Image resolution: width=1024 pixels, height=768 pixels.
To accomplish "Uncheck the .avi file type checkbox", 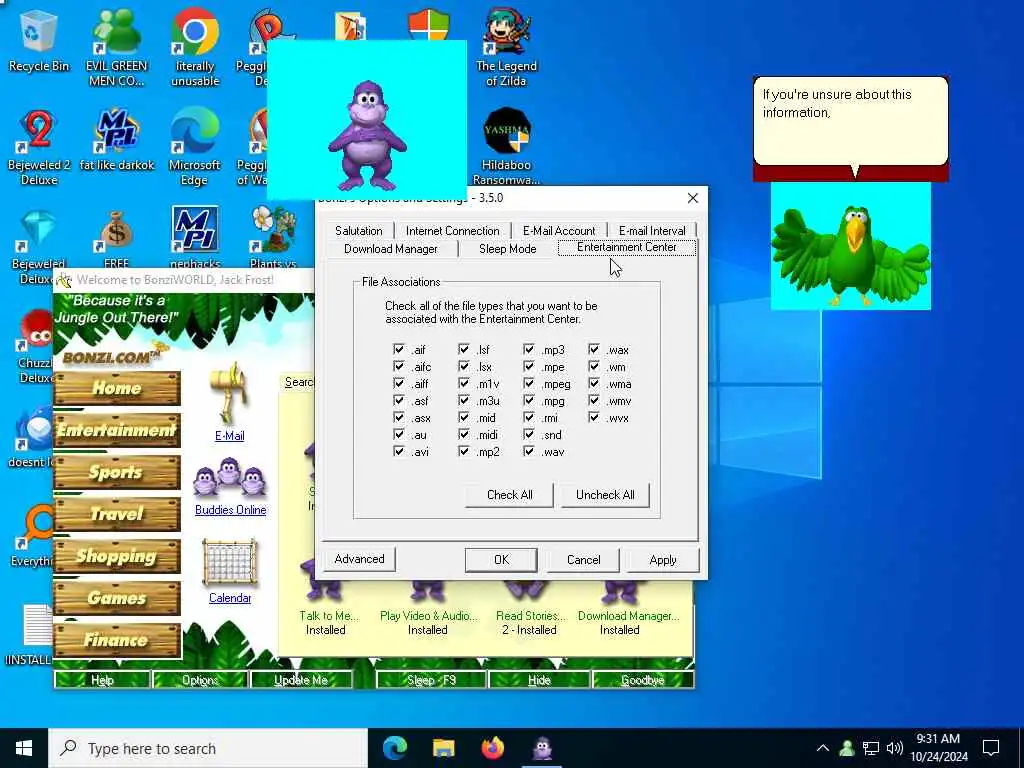I will pyautogui.click(x=398, y=451).
